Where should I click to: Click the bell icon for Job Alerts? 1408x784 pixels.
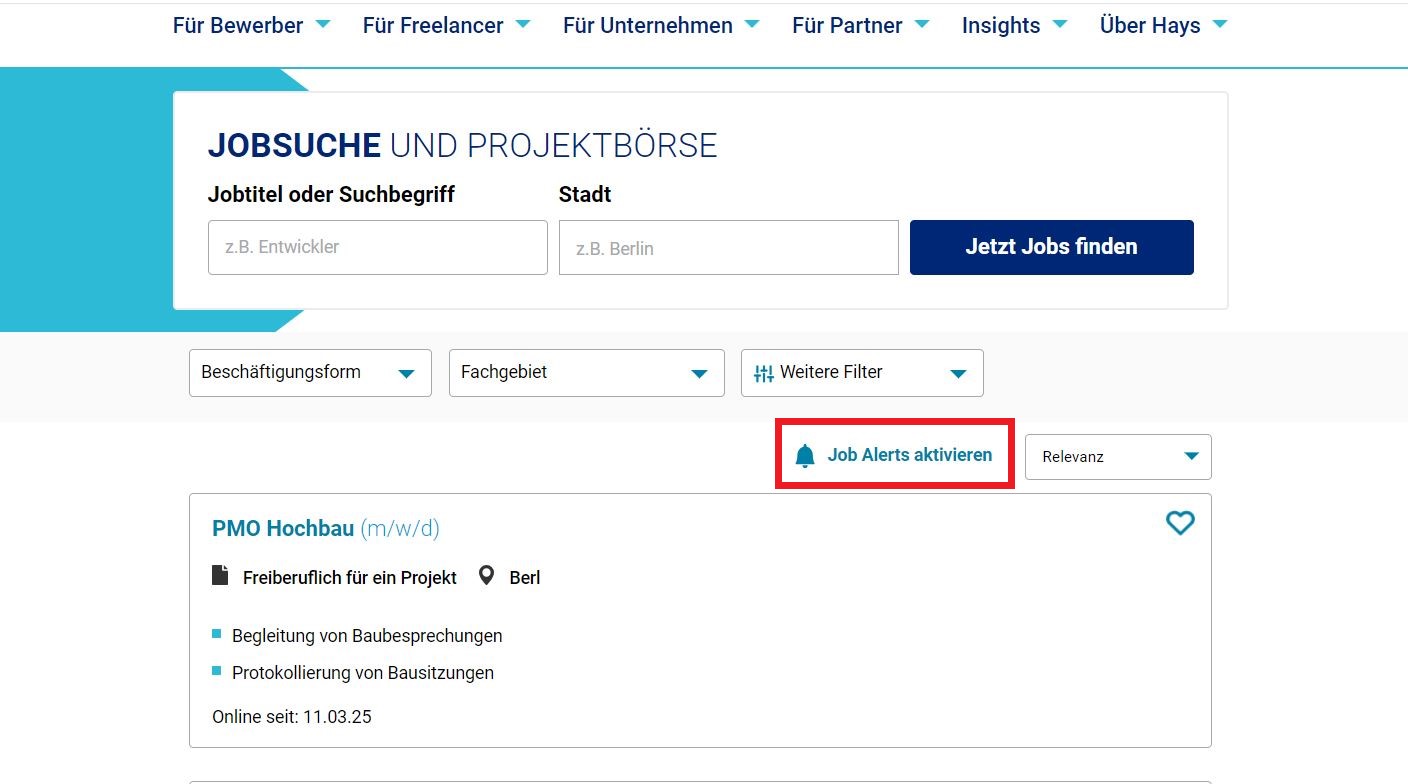pyautogui.click(x=805, y=456)
